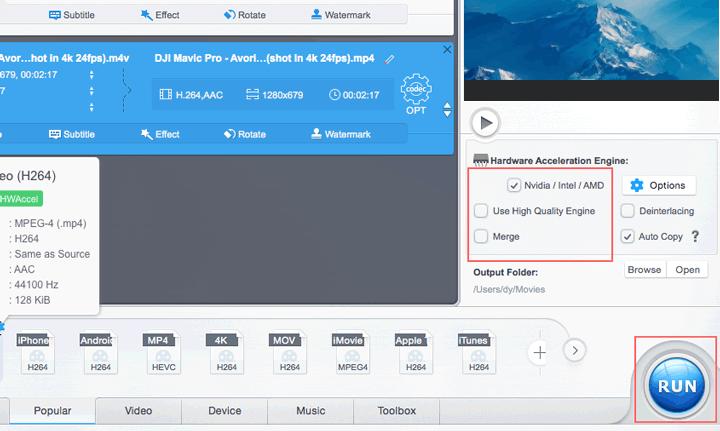Click the blue RUN button
Image resolution: width=720 pixels, height=431 pixels.
[676, 386]
